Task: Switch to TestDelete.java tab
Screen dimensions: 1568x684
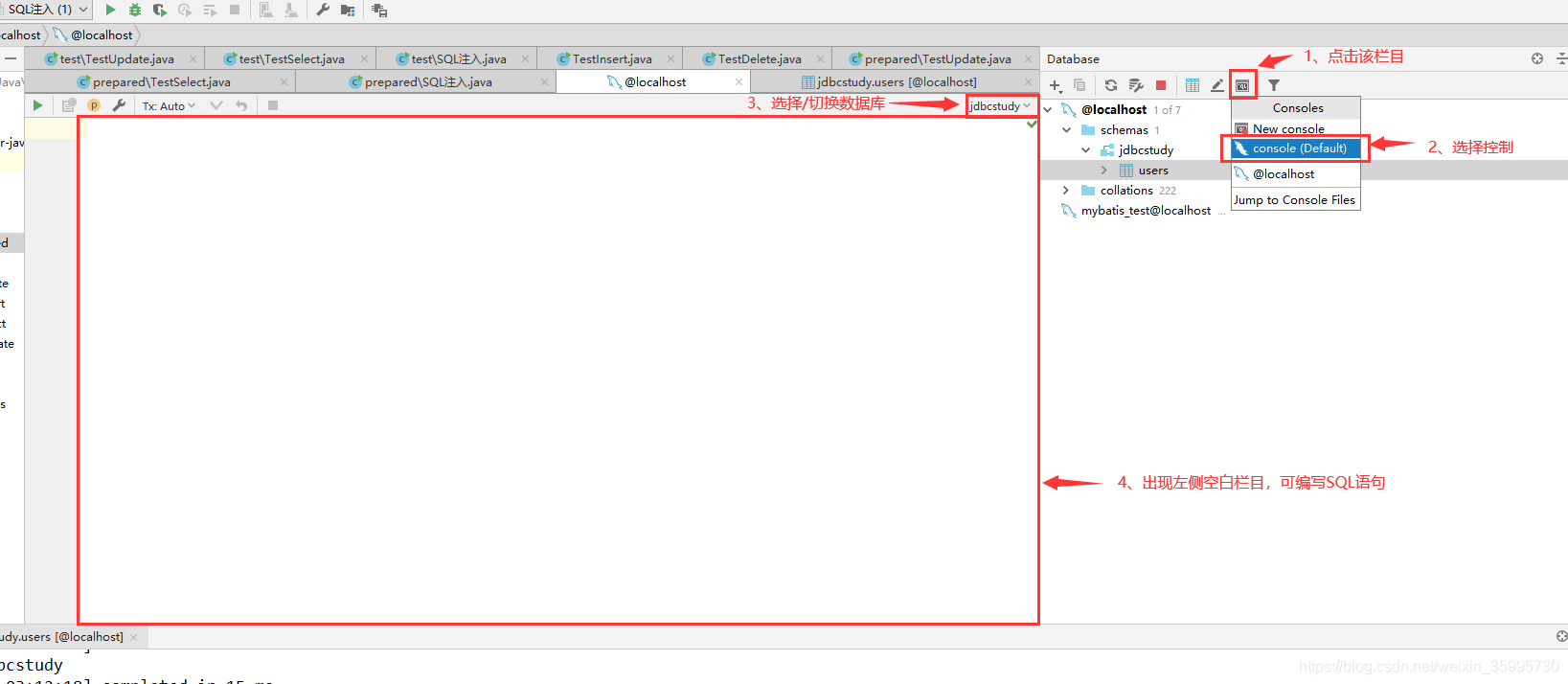Action: [x=760, y=58]
